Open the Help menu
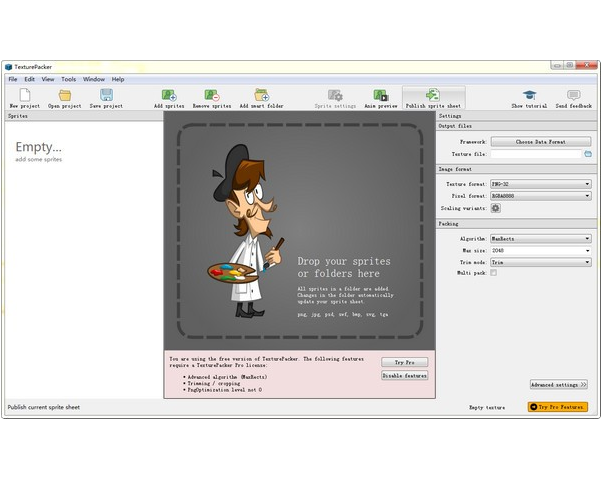 (x=118, y=79)
